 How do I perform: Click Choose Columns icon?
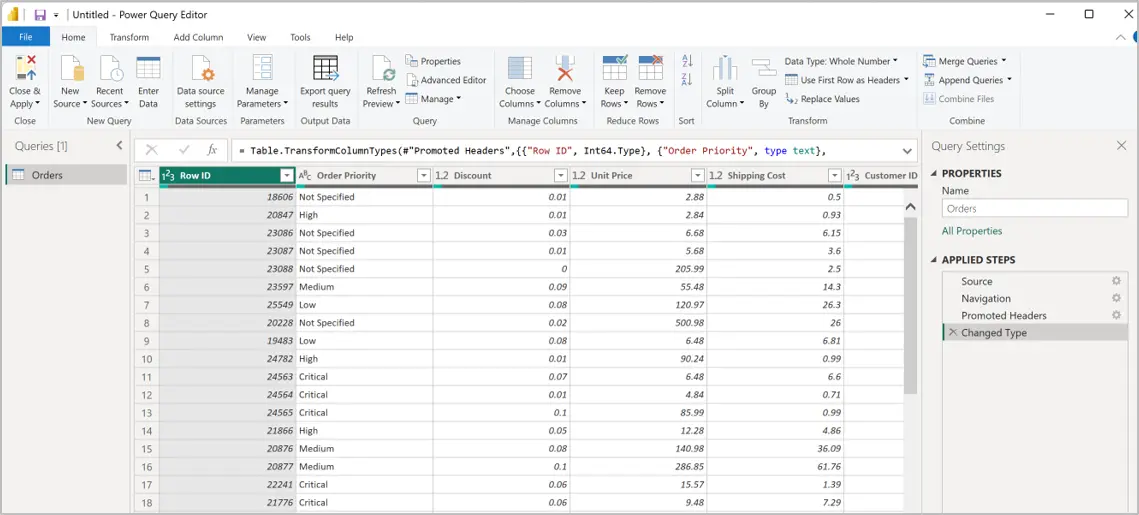(x=519, y=68)
